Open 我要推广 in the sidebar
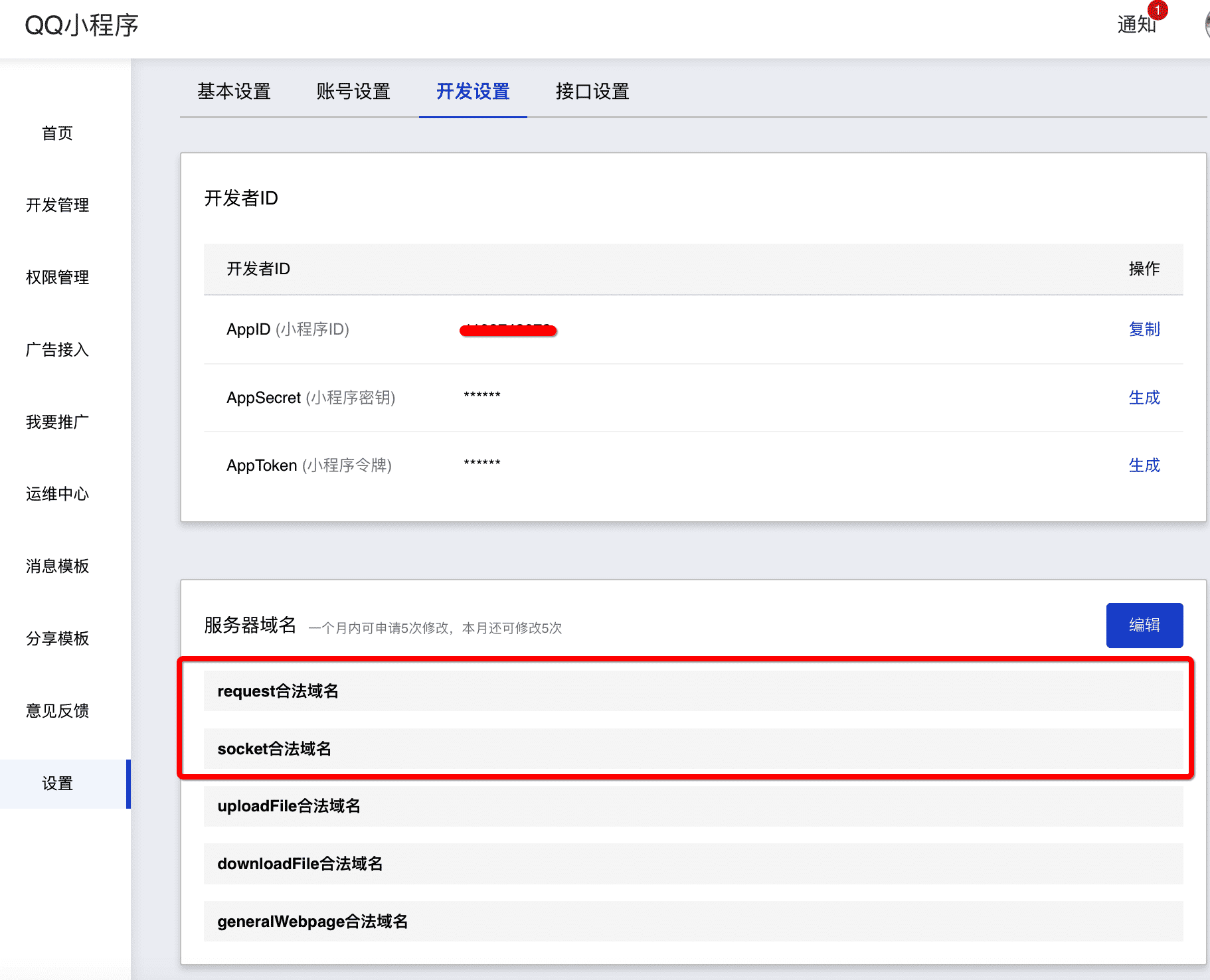 point(57,422)
